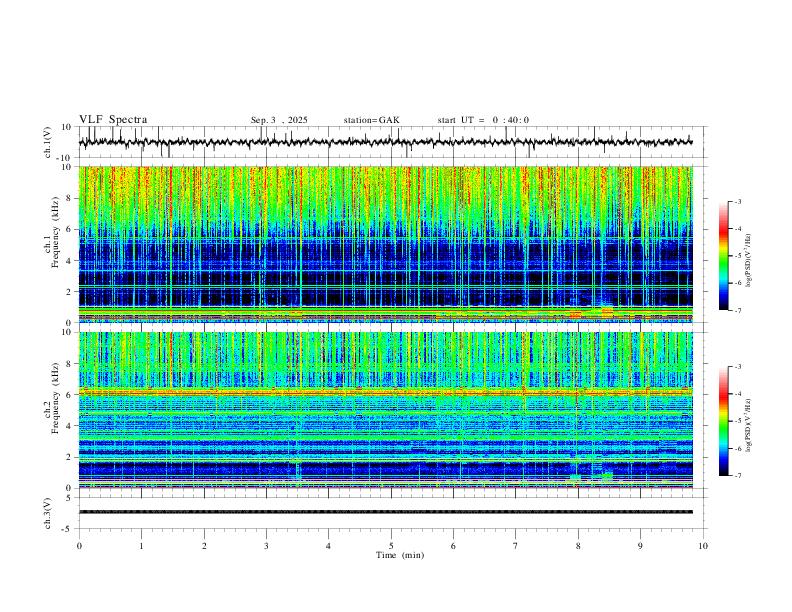Click the date 'Sep. 3 , 2025'

[279, 120]
